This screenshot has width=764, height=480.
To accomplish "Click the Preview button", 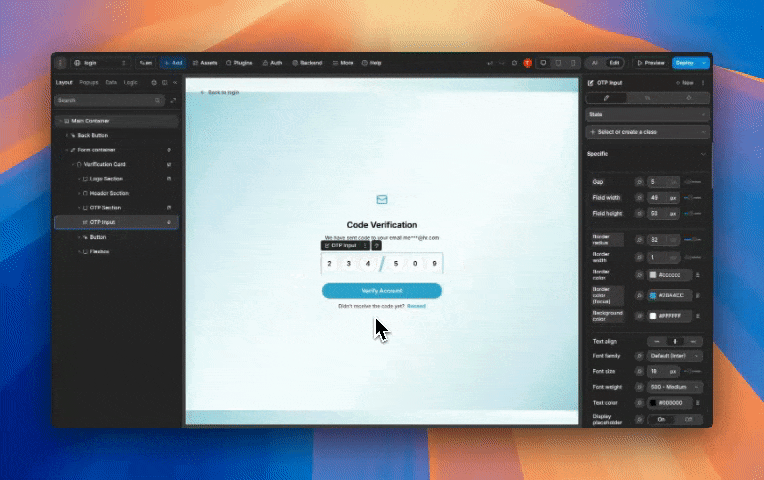I will [650, 63].
